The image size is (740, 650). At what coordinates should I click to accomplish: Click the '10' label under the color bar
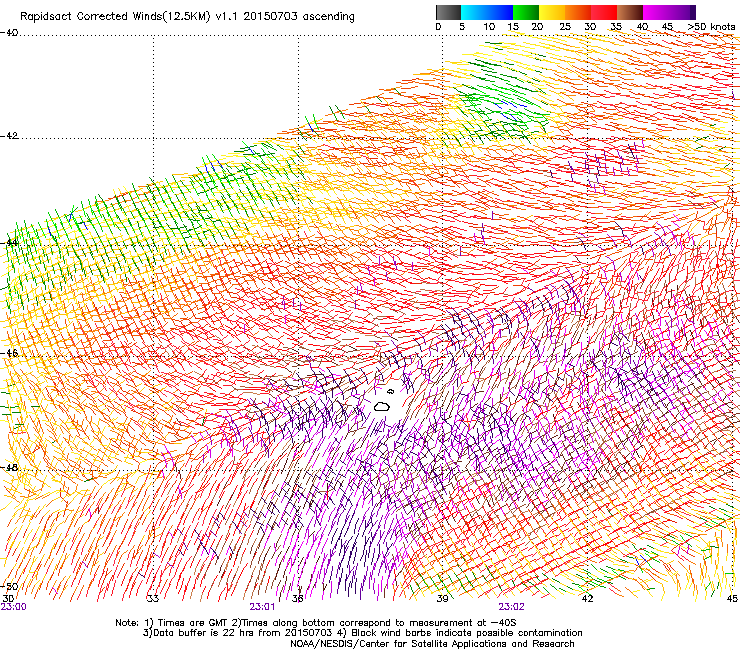click(489, 27)
